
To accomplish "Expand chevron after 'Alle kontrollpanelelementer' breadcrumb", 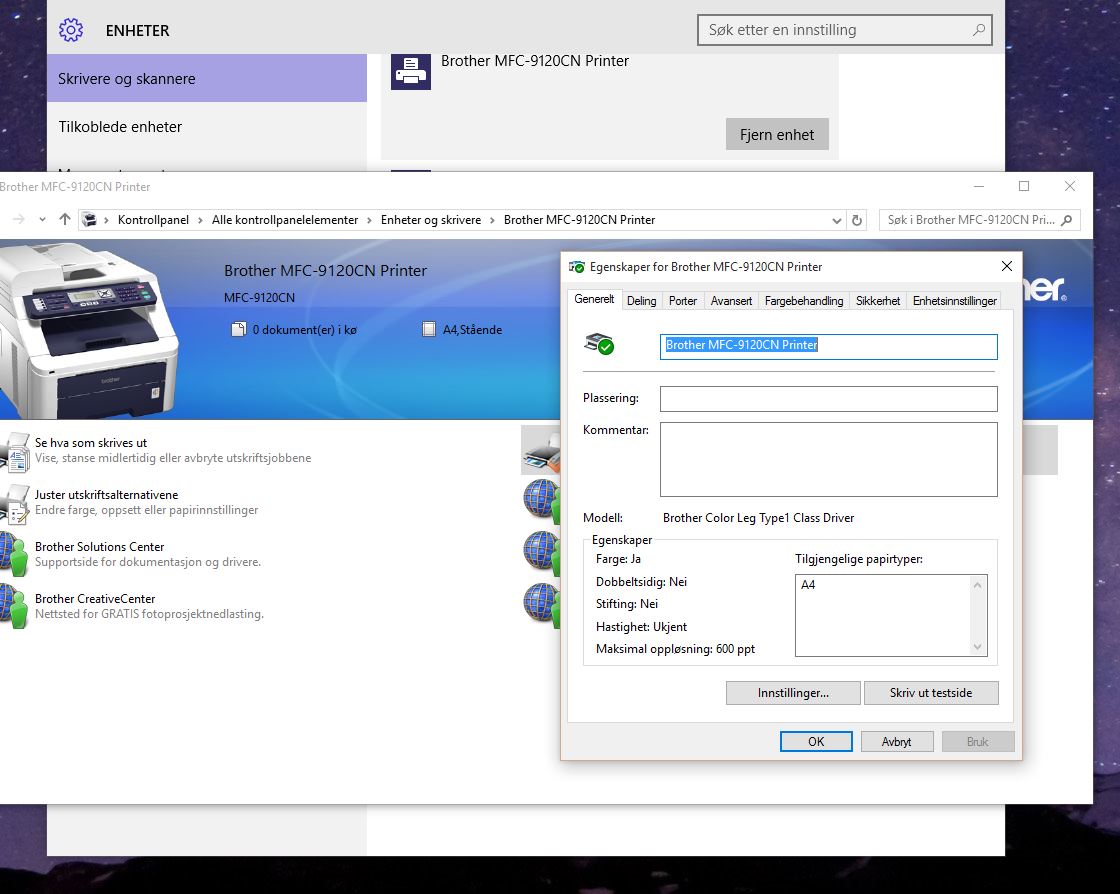I will click(369, 221).
